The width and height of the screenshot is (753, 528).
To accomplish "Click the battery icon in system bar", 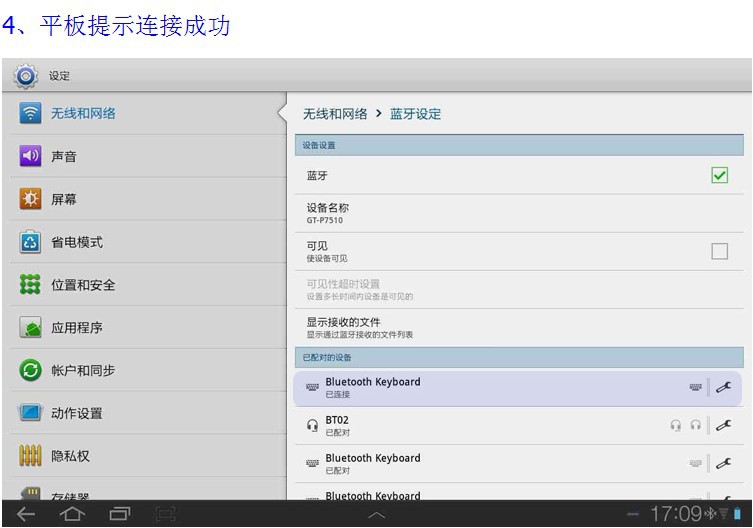I will (x=738, y=514).
